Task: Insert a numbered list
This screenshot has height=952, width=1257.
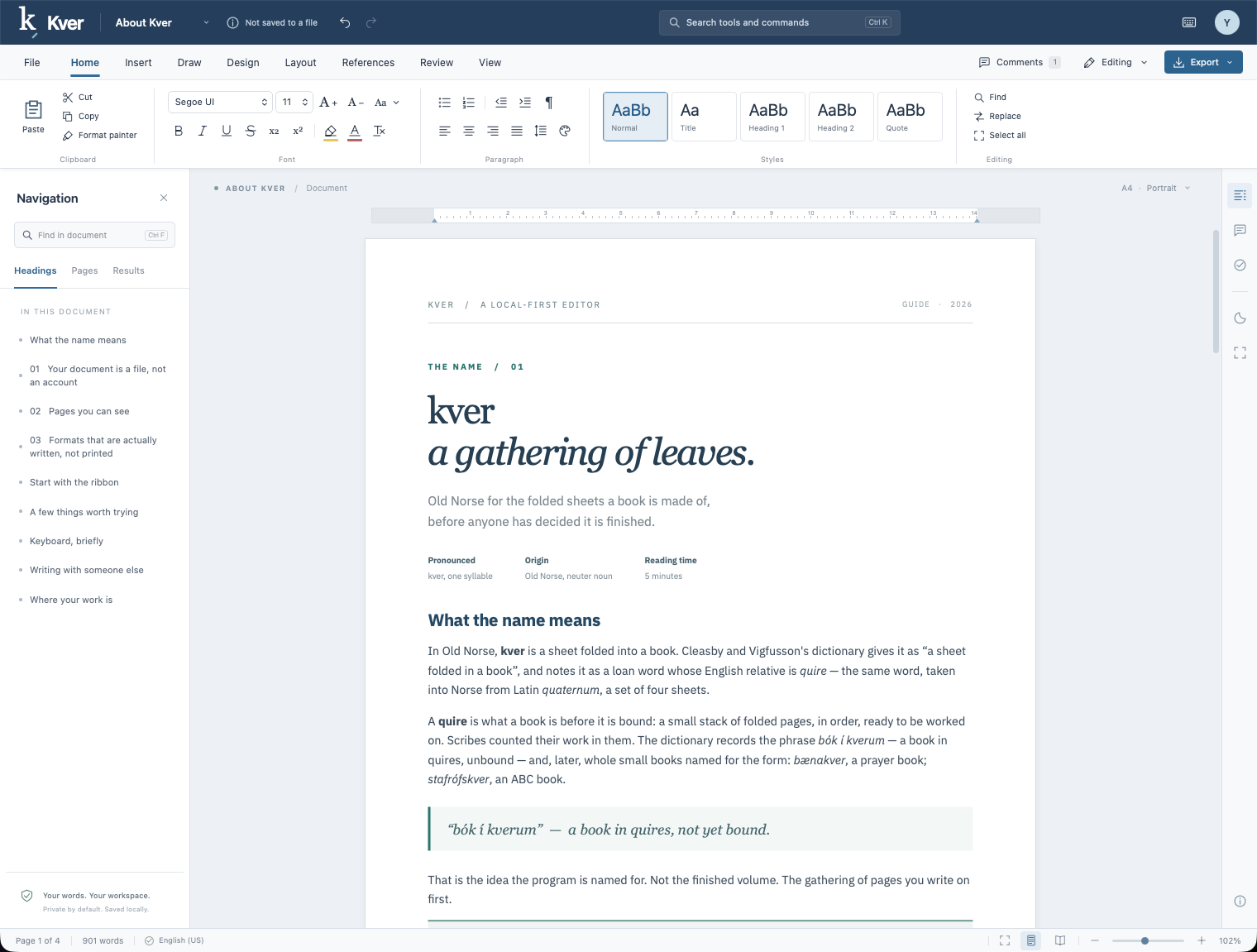Action: [468, 103]
